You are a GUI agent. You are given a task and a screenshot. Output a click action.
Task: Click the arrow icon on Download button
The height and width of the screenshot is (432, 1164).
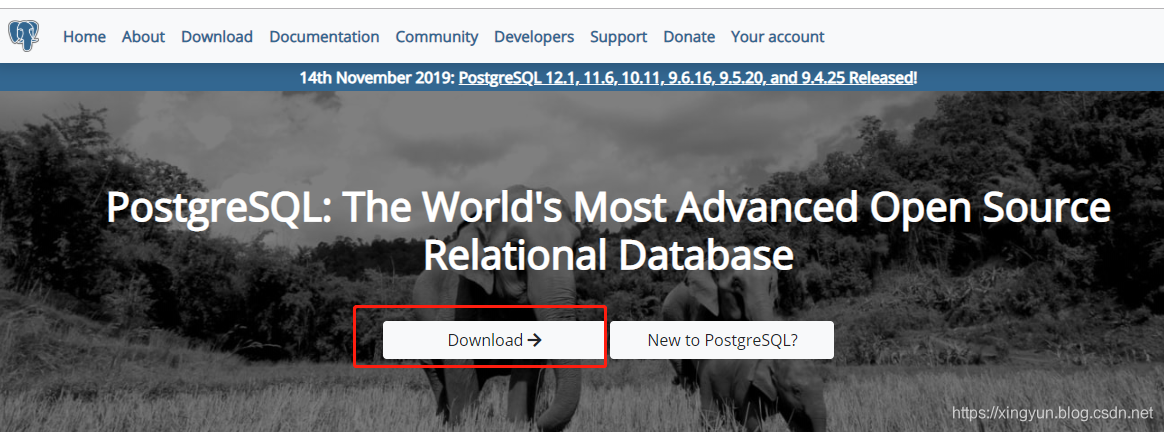[534, 340]
